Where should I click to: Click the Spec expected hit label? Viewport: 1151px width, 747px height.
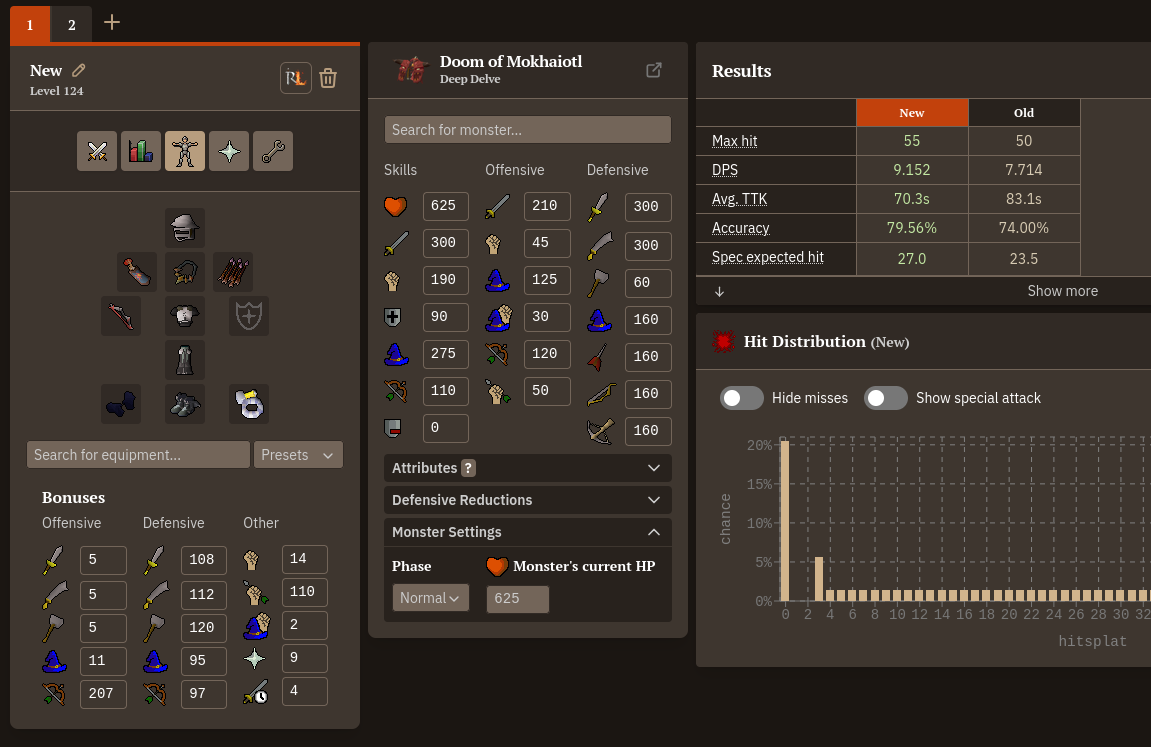click(x=768, y=257)
